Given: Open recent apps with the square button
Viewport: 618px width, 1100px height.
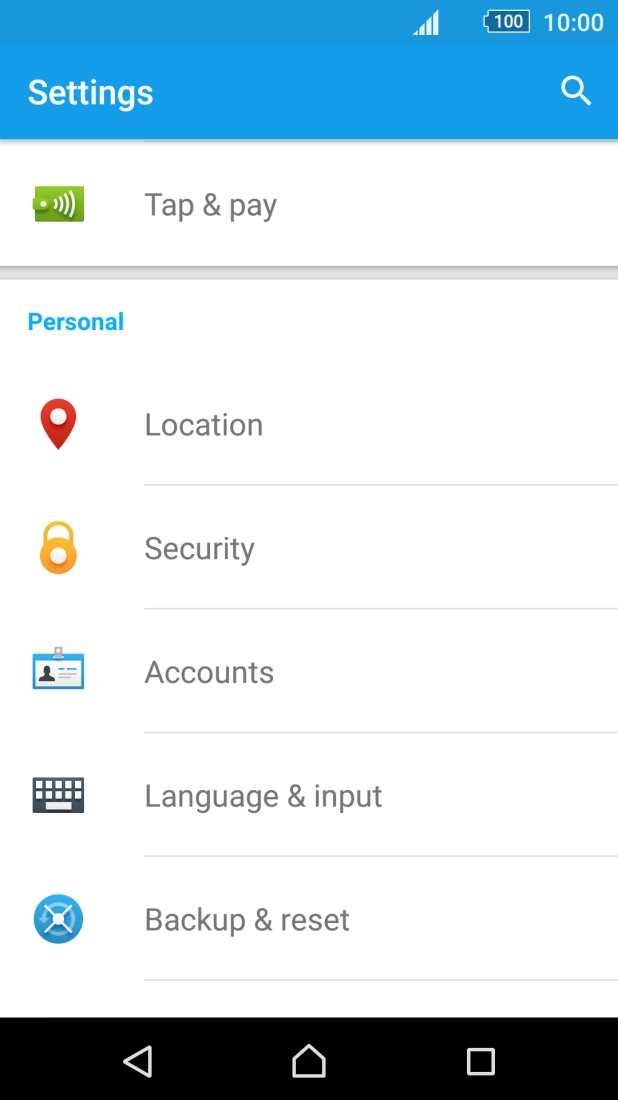Looking at the screenshot, I should tap(481, 1061).
